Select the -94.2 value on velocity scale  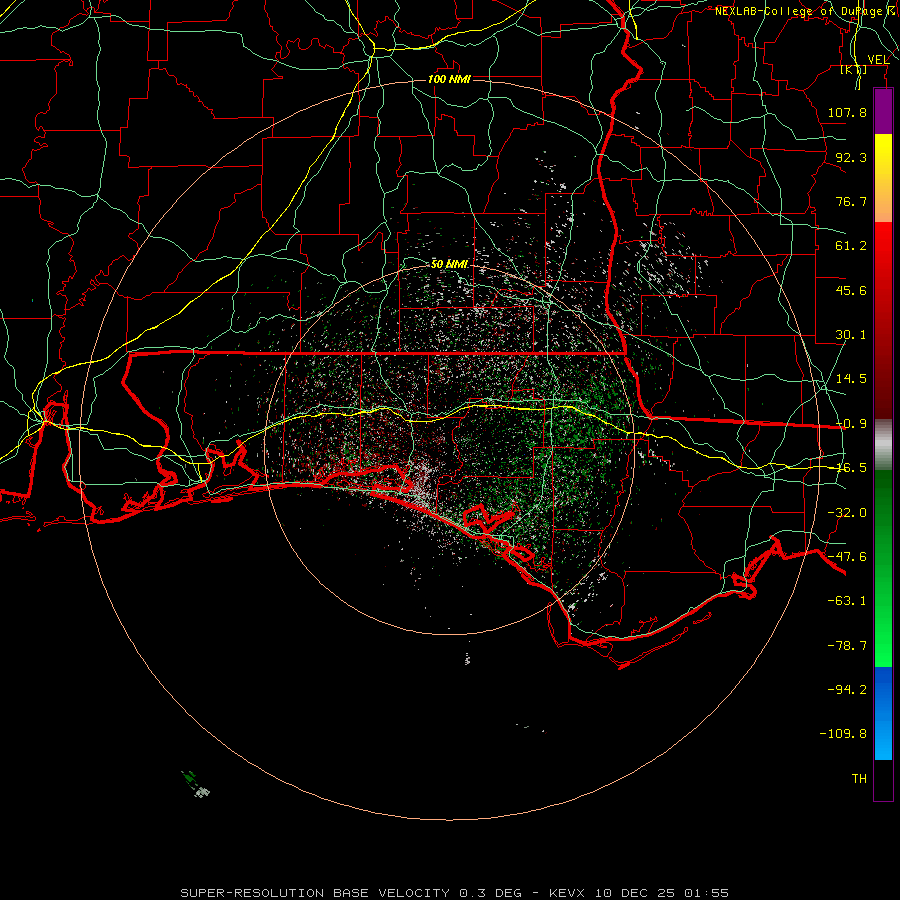847,689
